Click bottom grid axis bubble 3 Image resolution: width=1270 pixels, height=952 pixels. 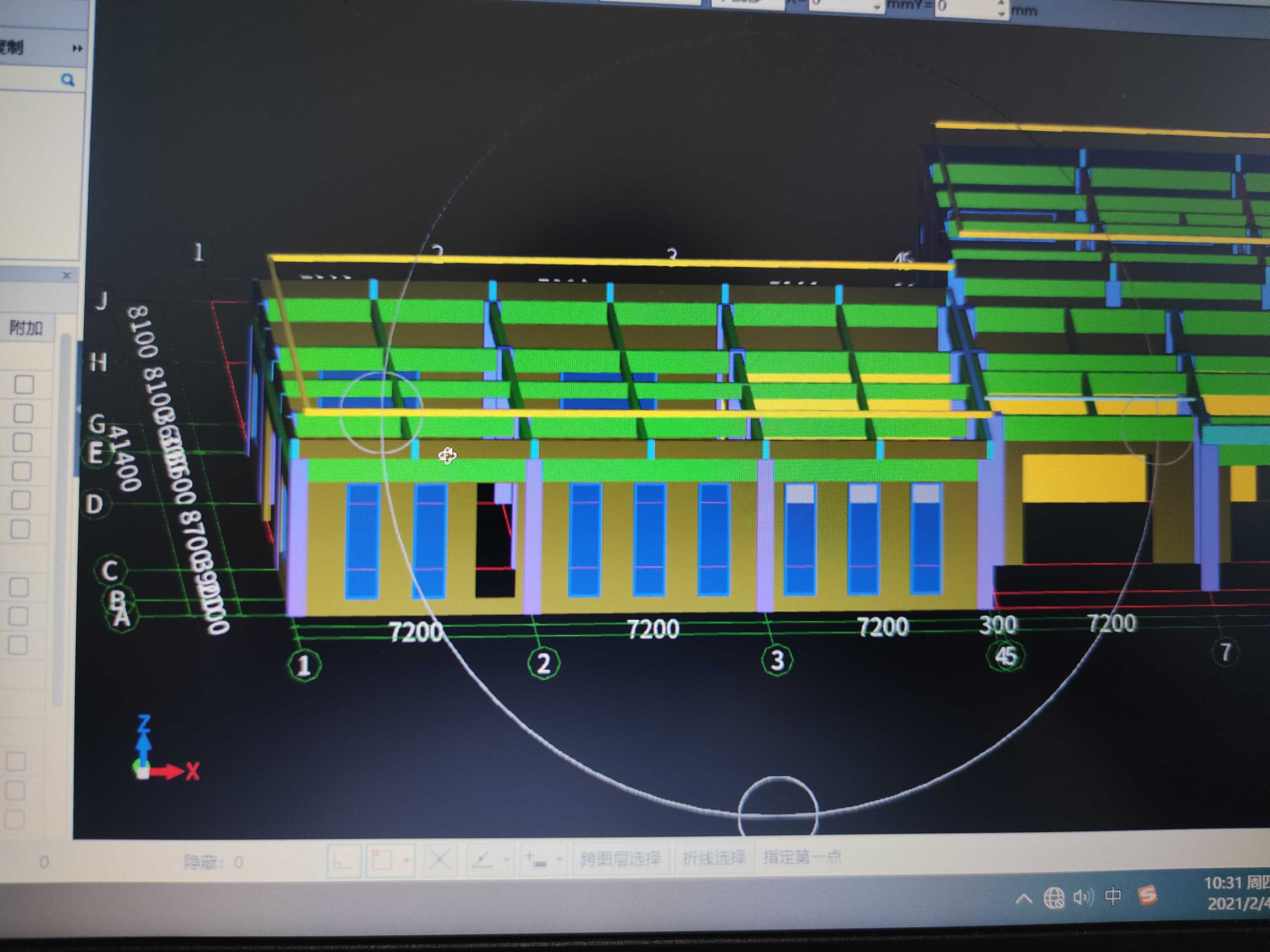click(x=777, y=660)
